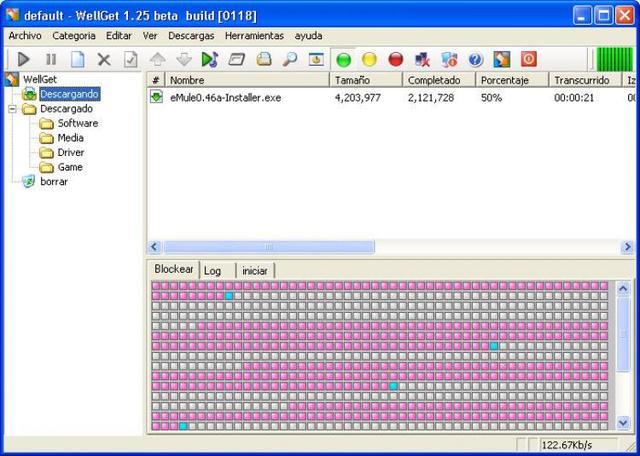640x456 pixels.
Task: Open the Ver menu
Action: click(x=150, y=36)
